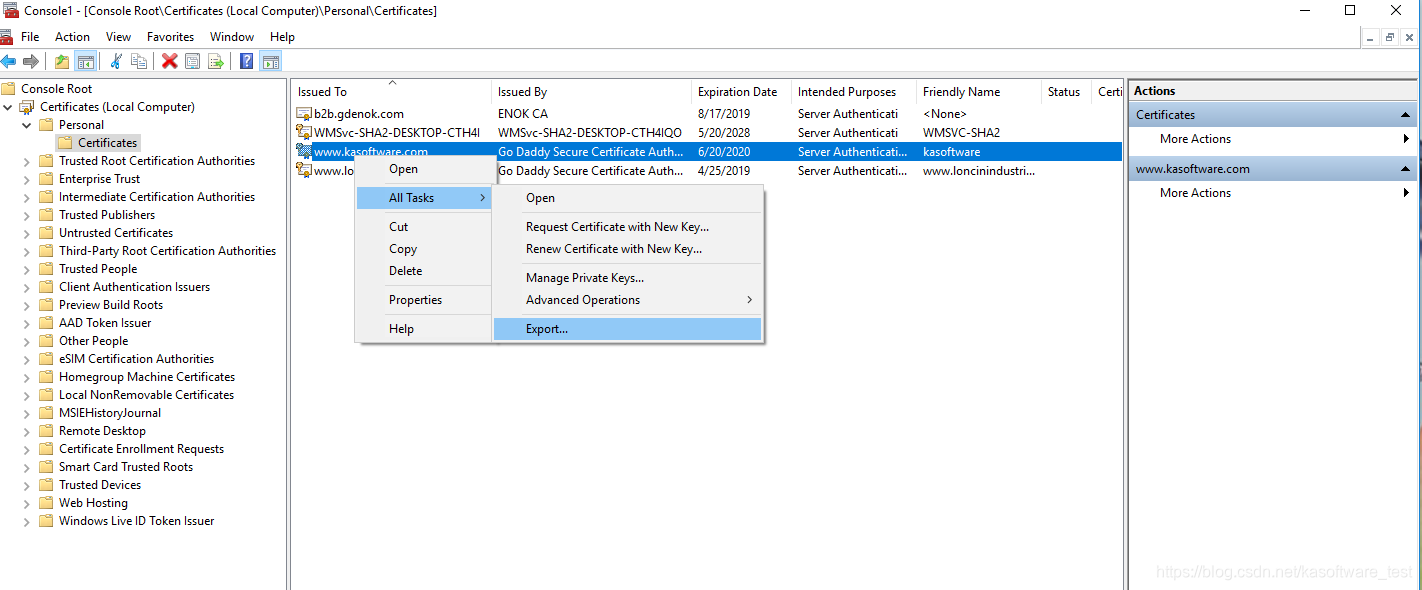Collapse the Certificates section in Actions pane
The height and width of the screenshot is (590, 1422).
click(1405, 115)
